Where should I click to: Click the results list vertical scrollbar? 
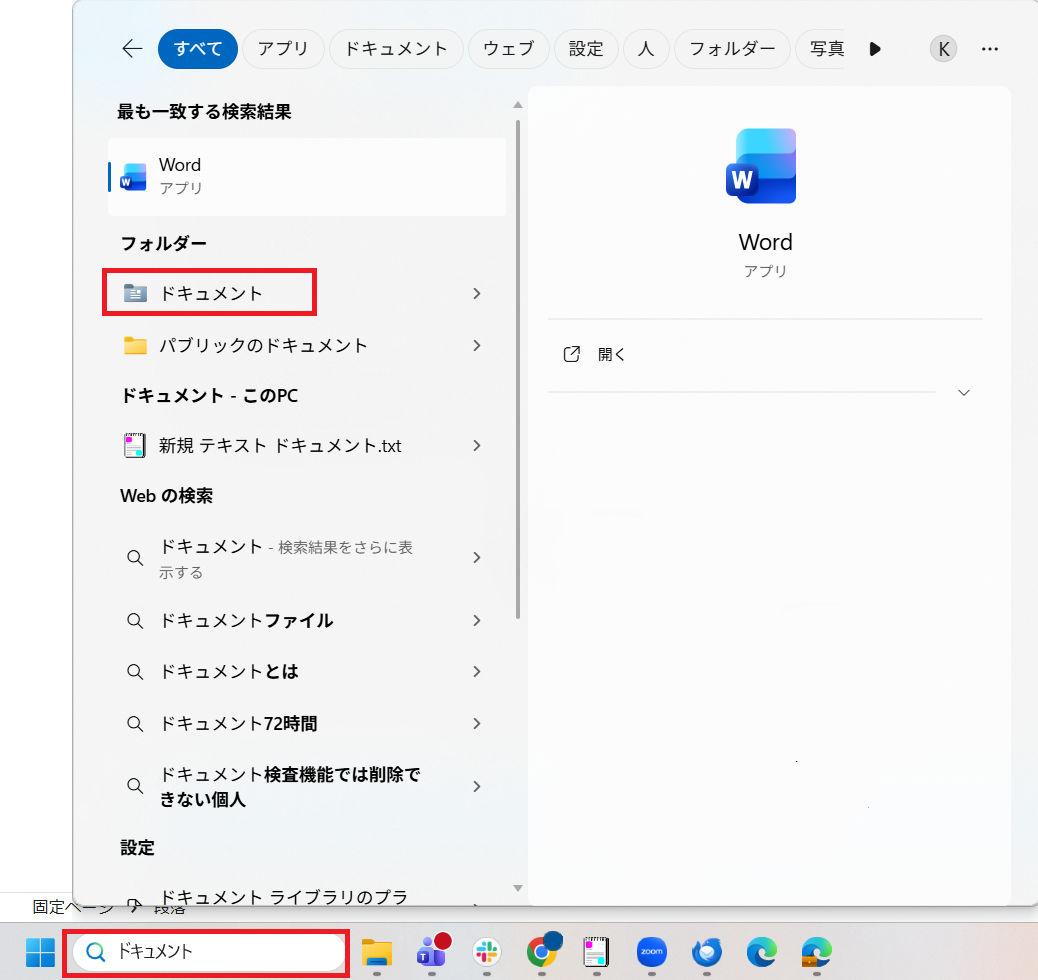pyautogui.click(x=517, y=370)
